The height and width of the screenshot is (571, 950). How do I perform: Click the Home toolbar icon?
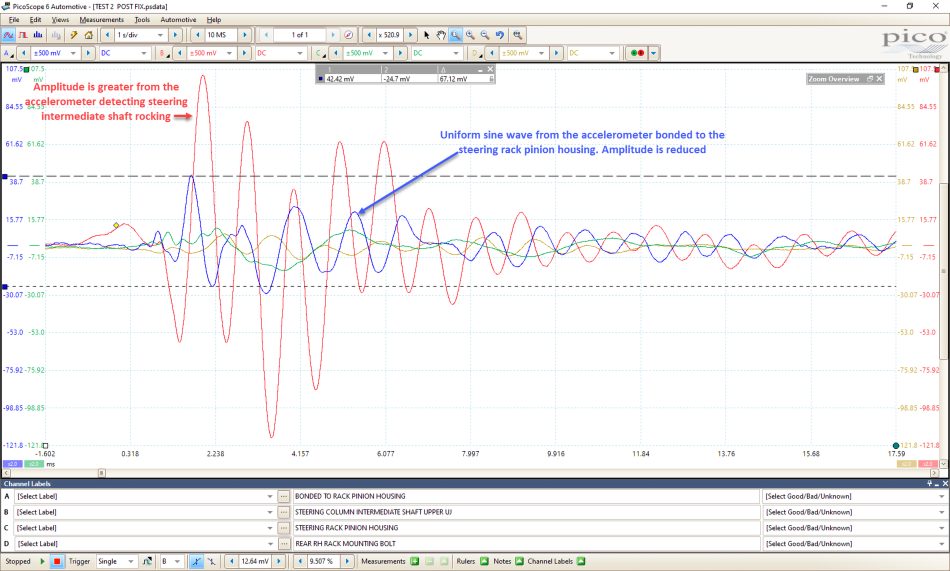pyautogui.click(x=88, y=35)
